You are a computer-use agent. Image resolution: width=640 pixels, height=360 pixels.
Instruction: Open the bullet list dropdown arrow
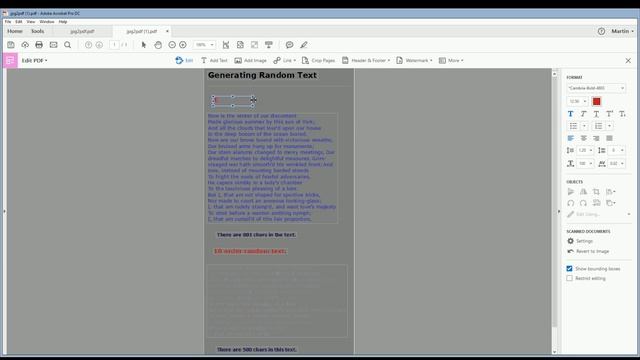[x=584, y=126]
